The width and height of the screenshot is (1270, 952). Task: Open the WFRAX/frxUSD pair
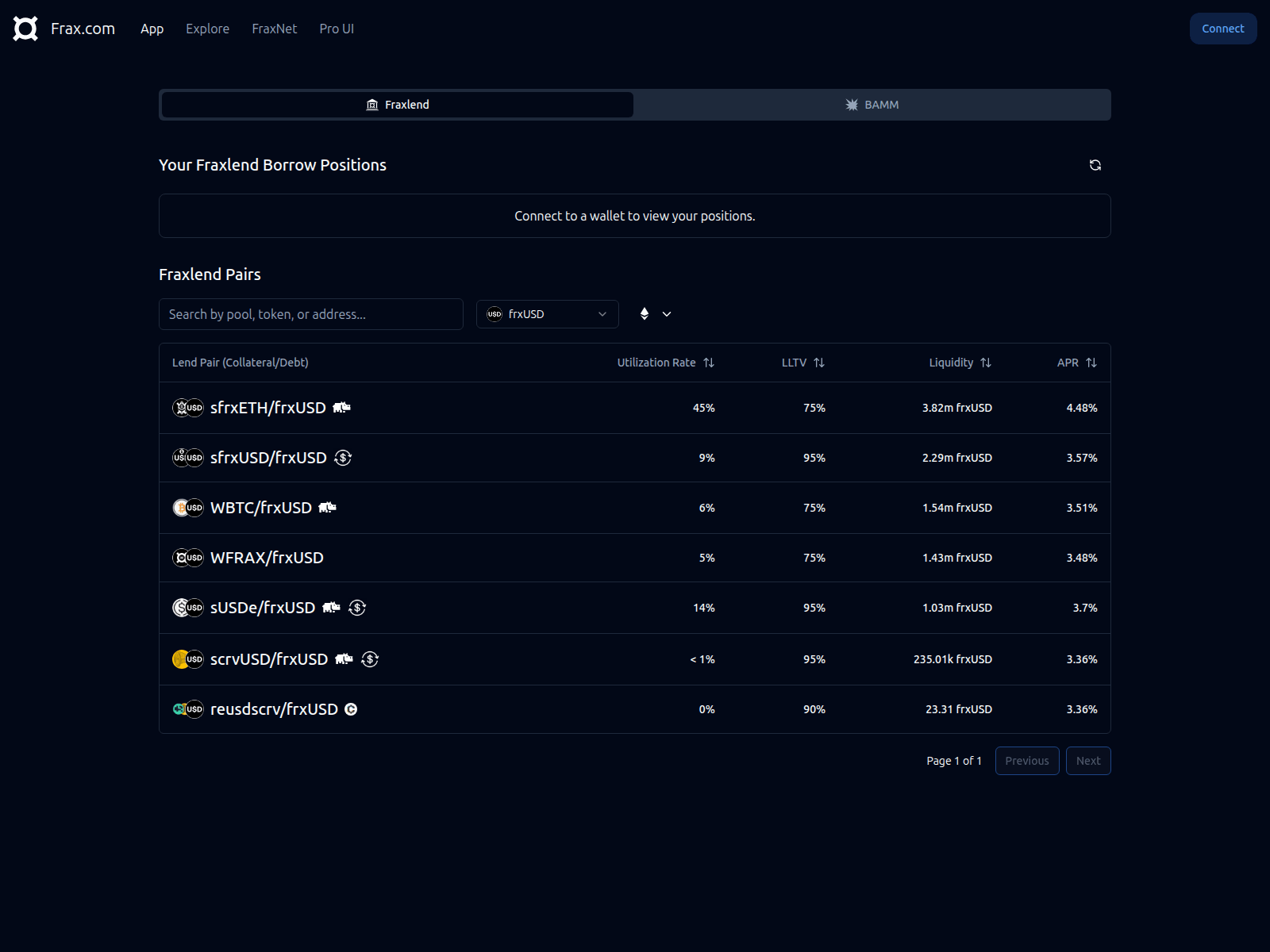coord(635,558)
